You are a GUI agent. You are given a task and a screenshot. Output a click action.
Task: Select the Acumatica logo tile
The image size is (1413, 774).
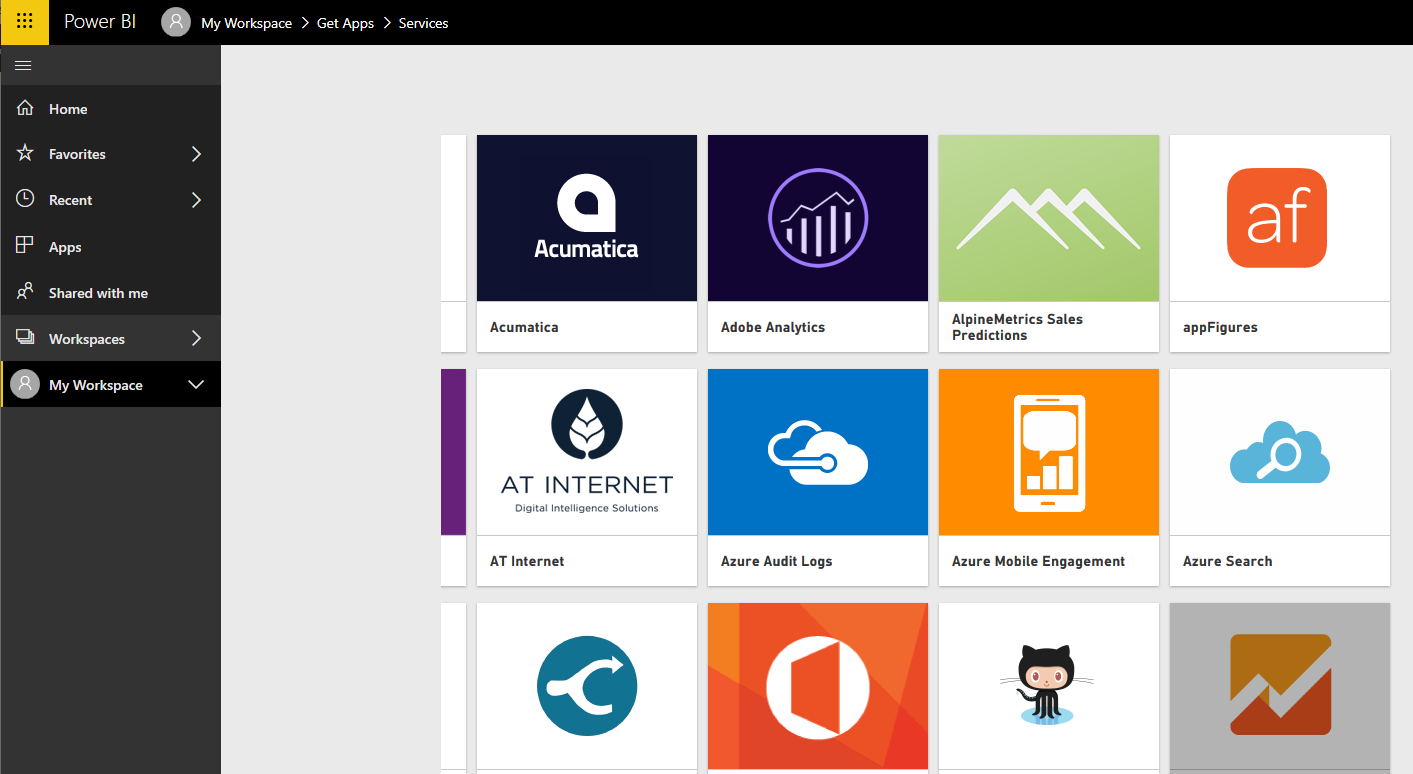587,218
